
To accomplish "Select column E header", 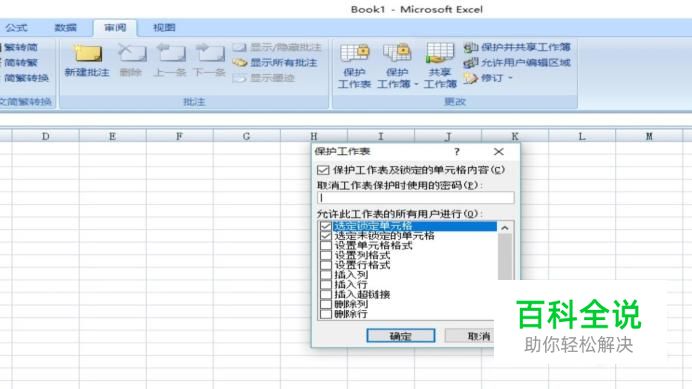I will [113, 136].
